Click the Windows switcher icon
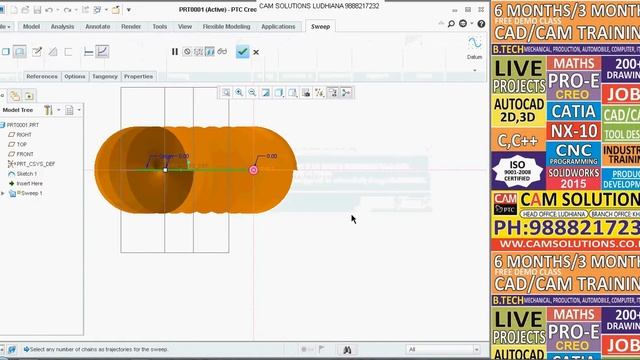Image resolution: width=640 pixels, height=360 pixels. pos(97,9)
